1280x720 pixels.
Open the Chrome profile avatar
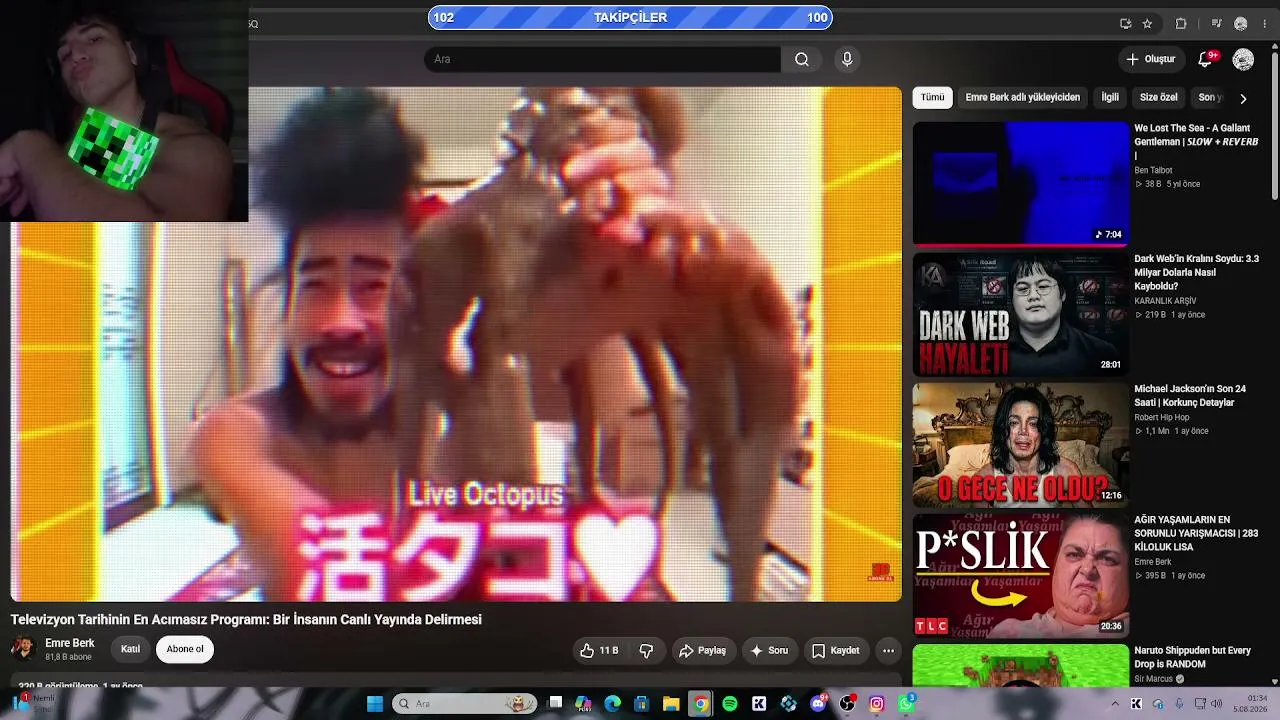1241,23
